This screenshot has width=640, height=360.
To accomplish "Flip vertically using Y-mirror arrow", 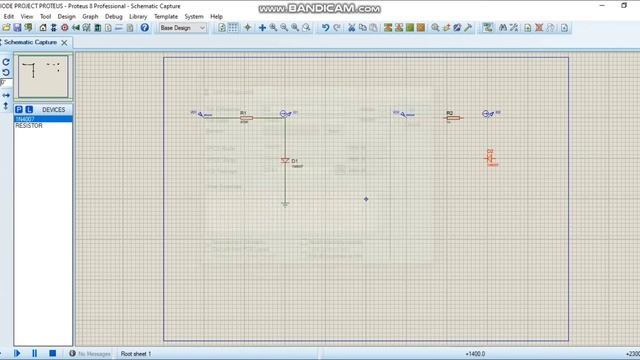I will pos(6,106).
